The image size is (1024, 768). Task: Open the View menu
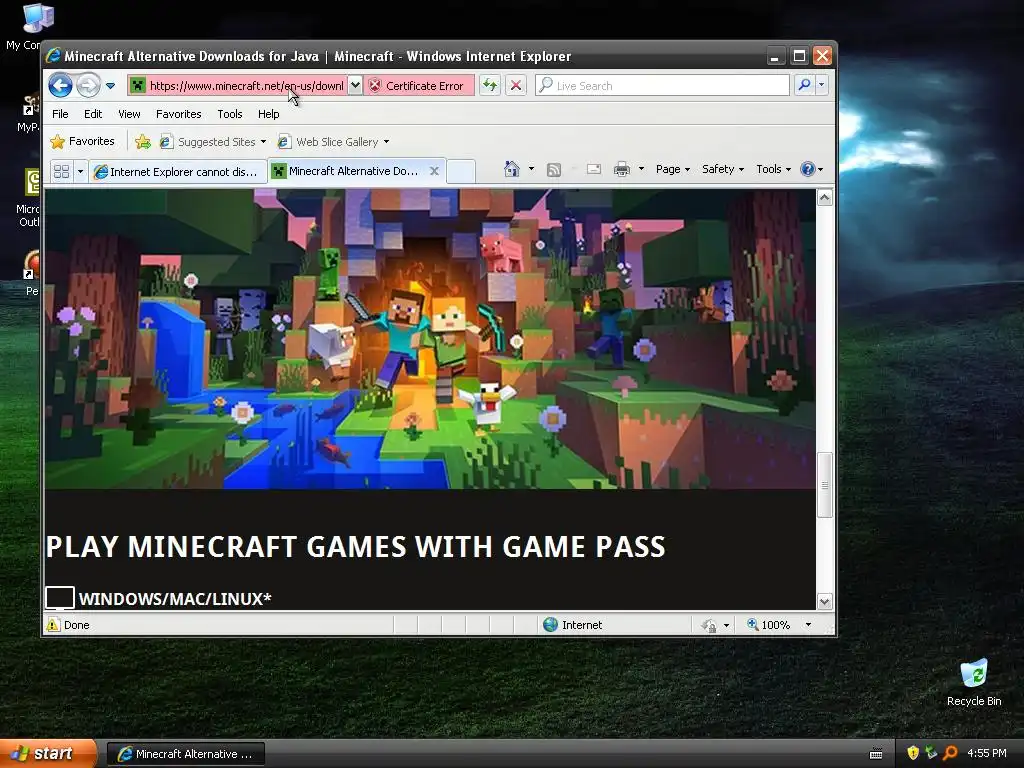pyautogui.click(x=129, y=114)
